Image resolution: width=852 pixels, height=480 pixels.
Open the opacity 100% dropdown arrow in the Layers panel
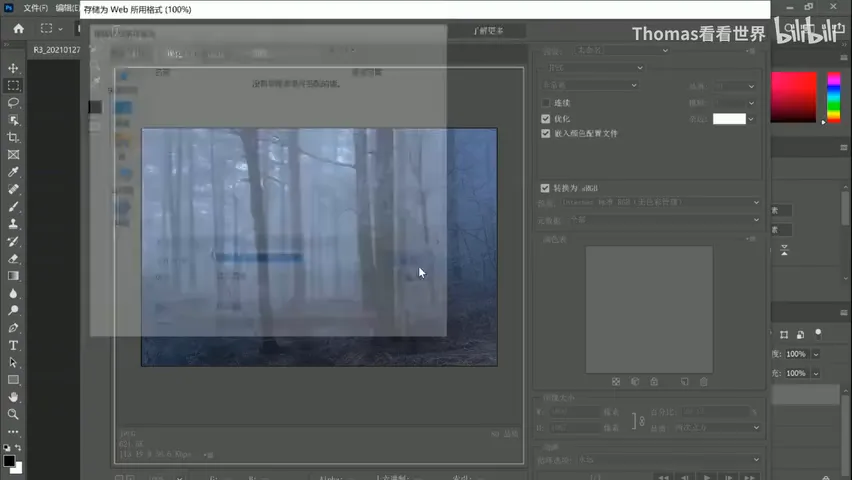(x=816, y=354)
